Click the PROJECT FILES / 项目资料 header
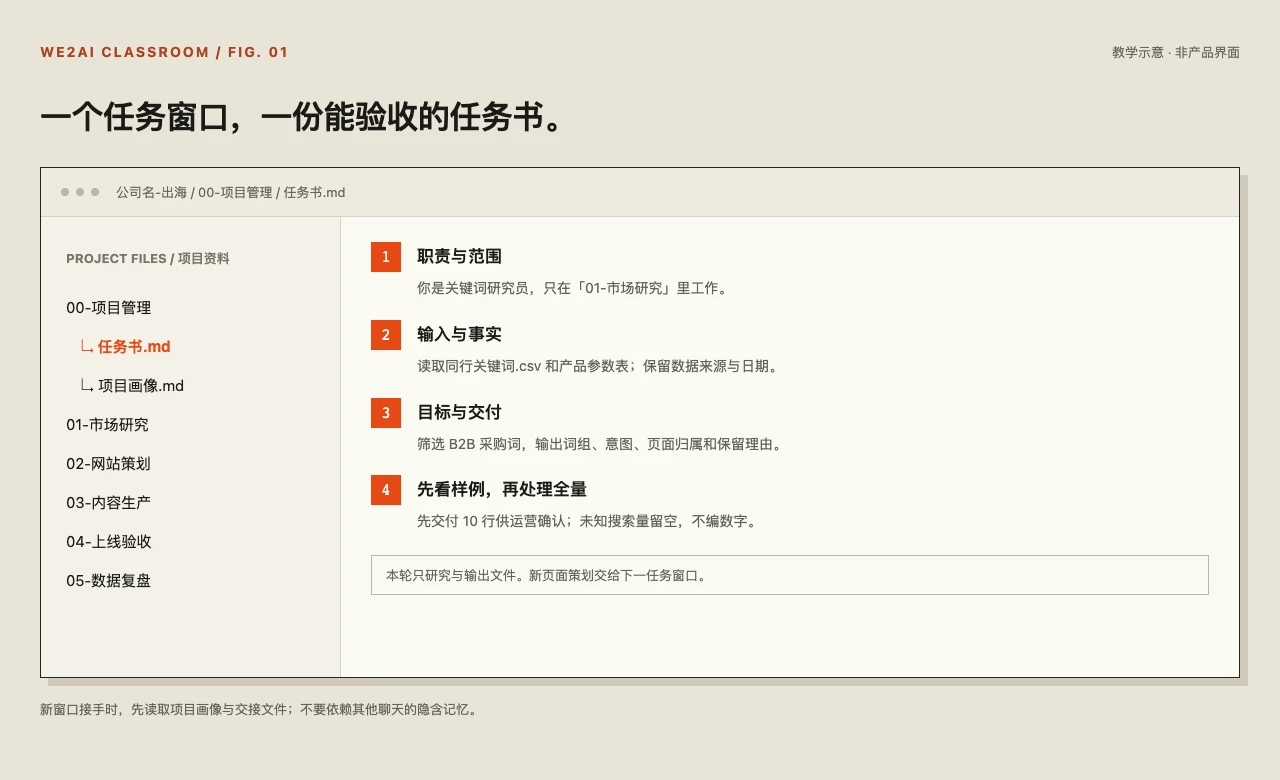 (148, 258)
